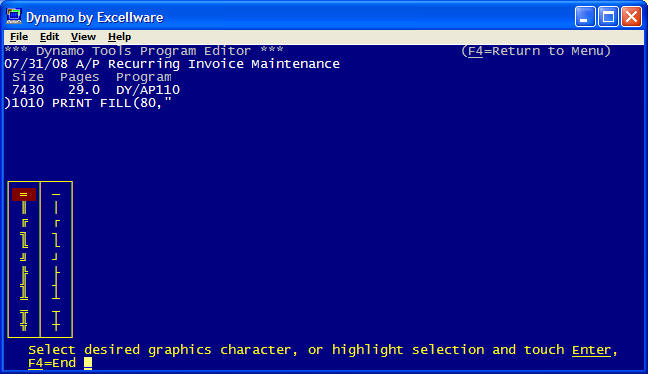Click the Dynamo application icon in title bar
Image resolution: width=648 pixels, height=374 pixels.
(x=14, y=17)
